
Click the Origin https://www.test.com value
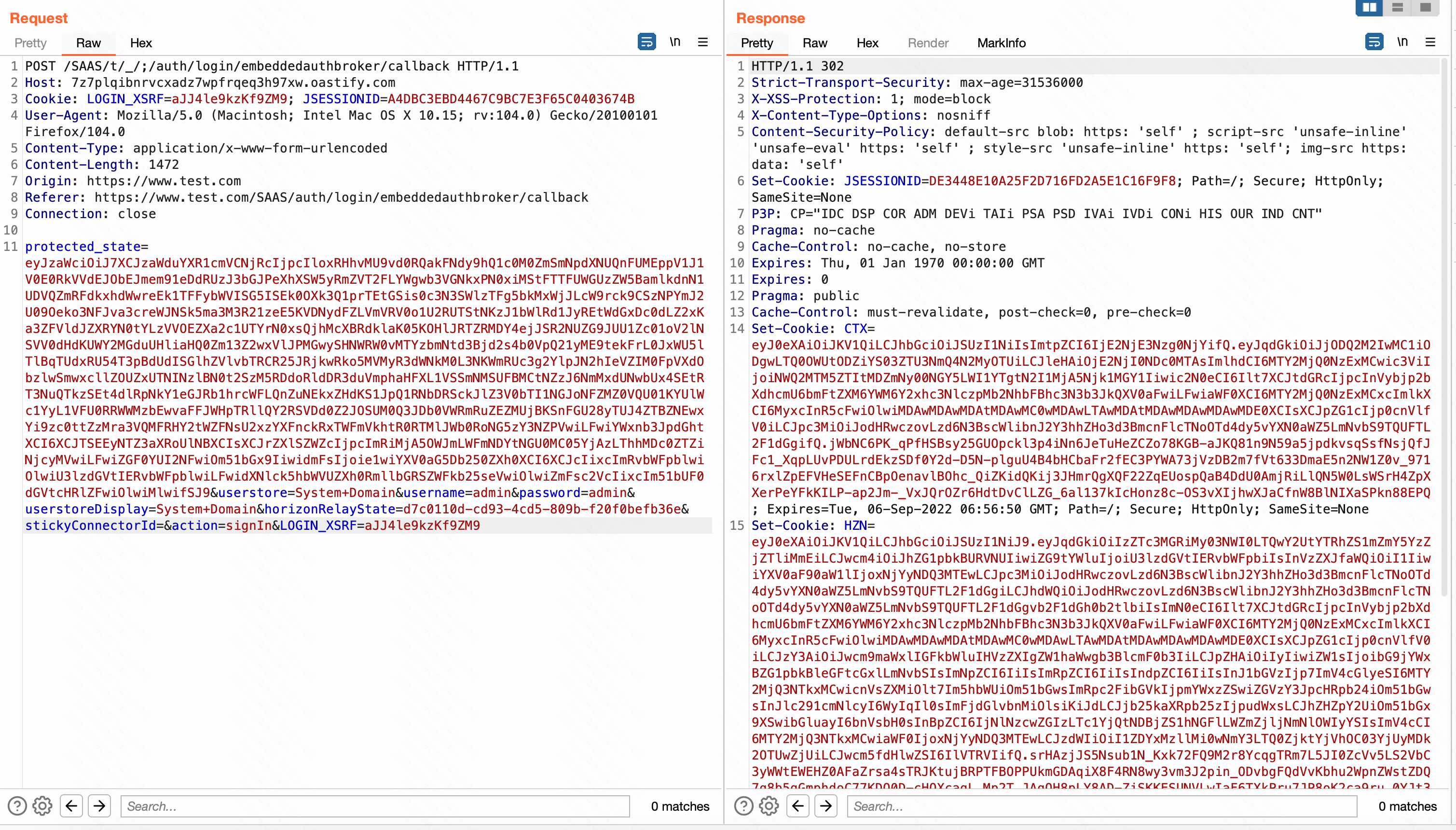click(164, 181)
